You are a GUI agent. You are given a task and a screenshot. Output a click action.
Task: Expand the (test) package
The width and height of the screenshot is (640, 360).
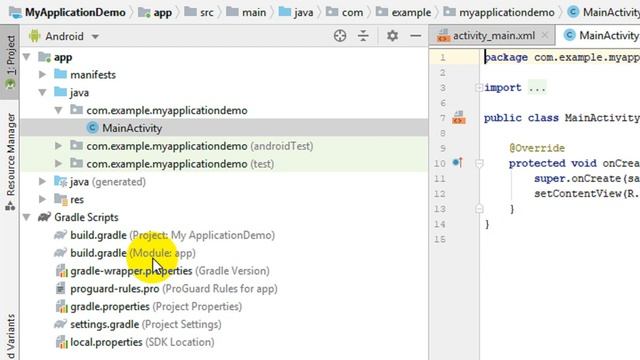click(58, 164)
